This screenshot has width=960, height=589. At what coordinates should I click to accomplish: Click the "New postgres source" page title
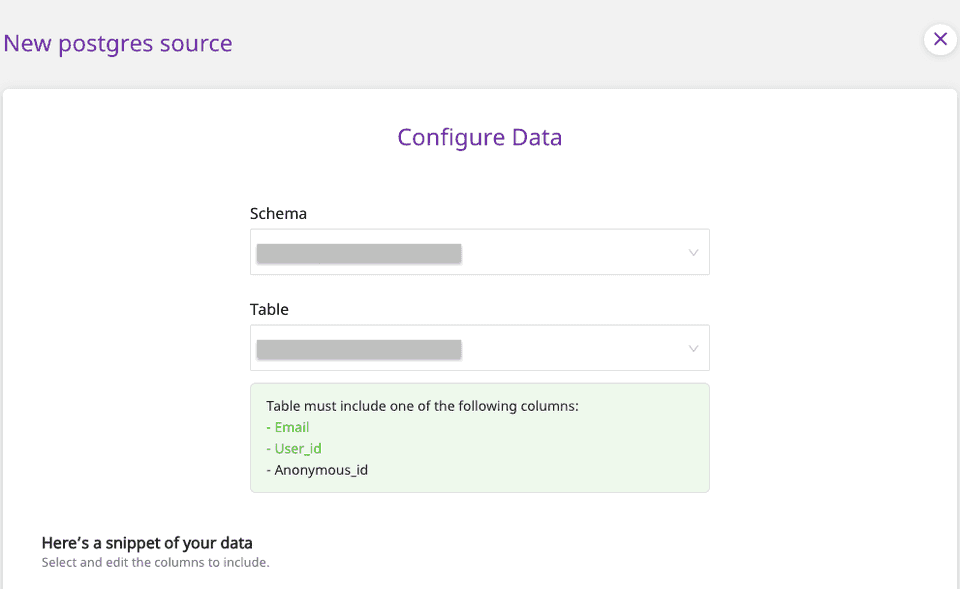118,44
